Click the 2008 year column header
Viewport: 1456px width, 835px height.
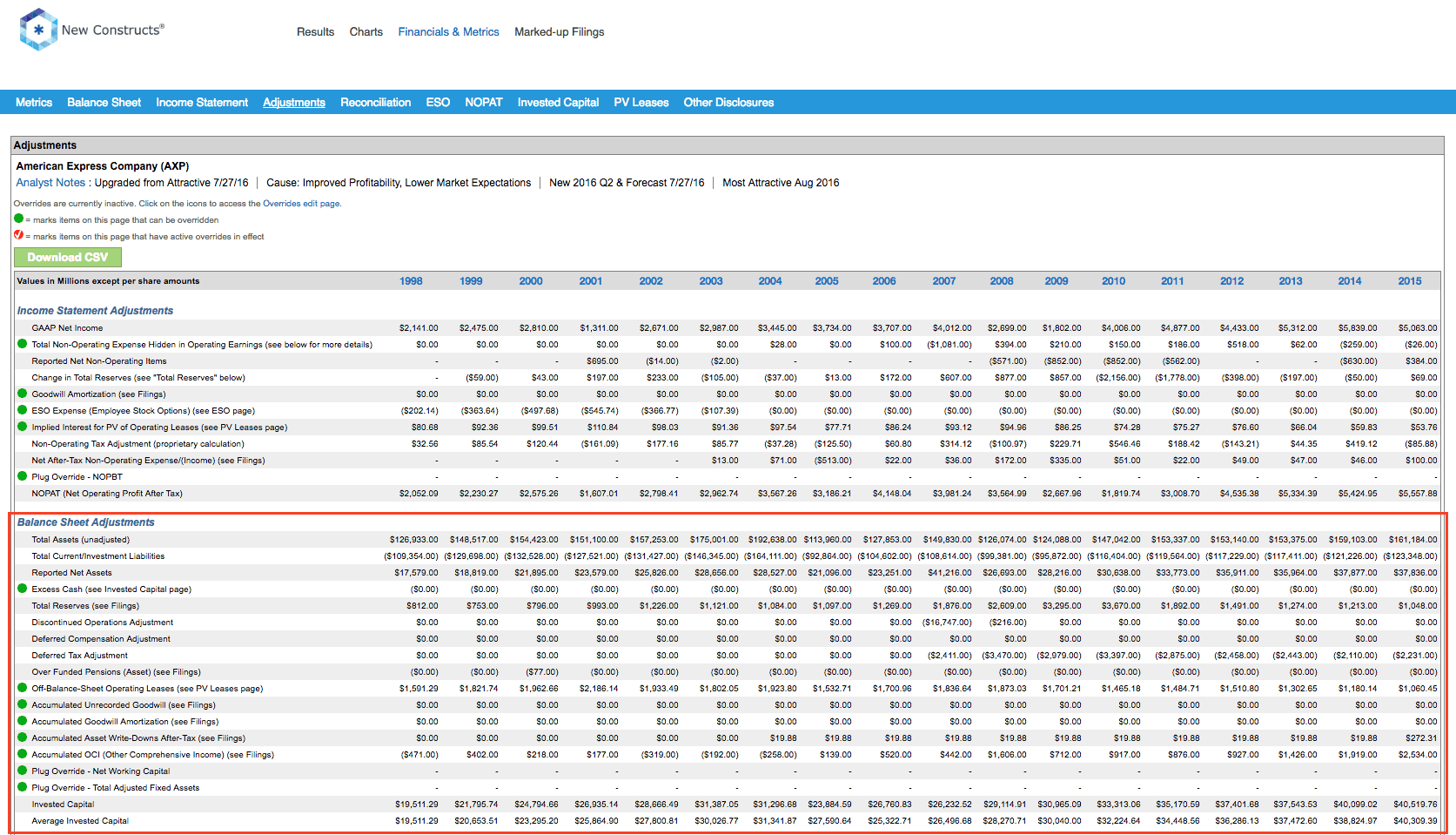1002,281
